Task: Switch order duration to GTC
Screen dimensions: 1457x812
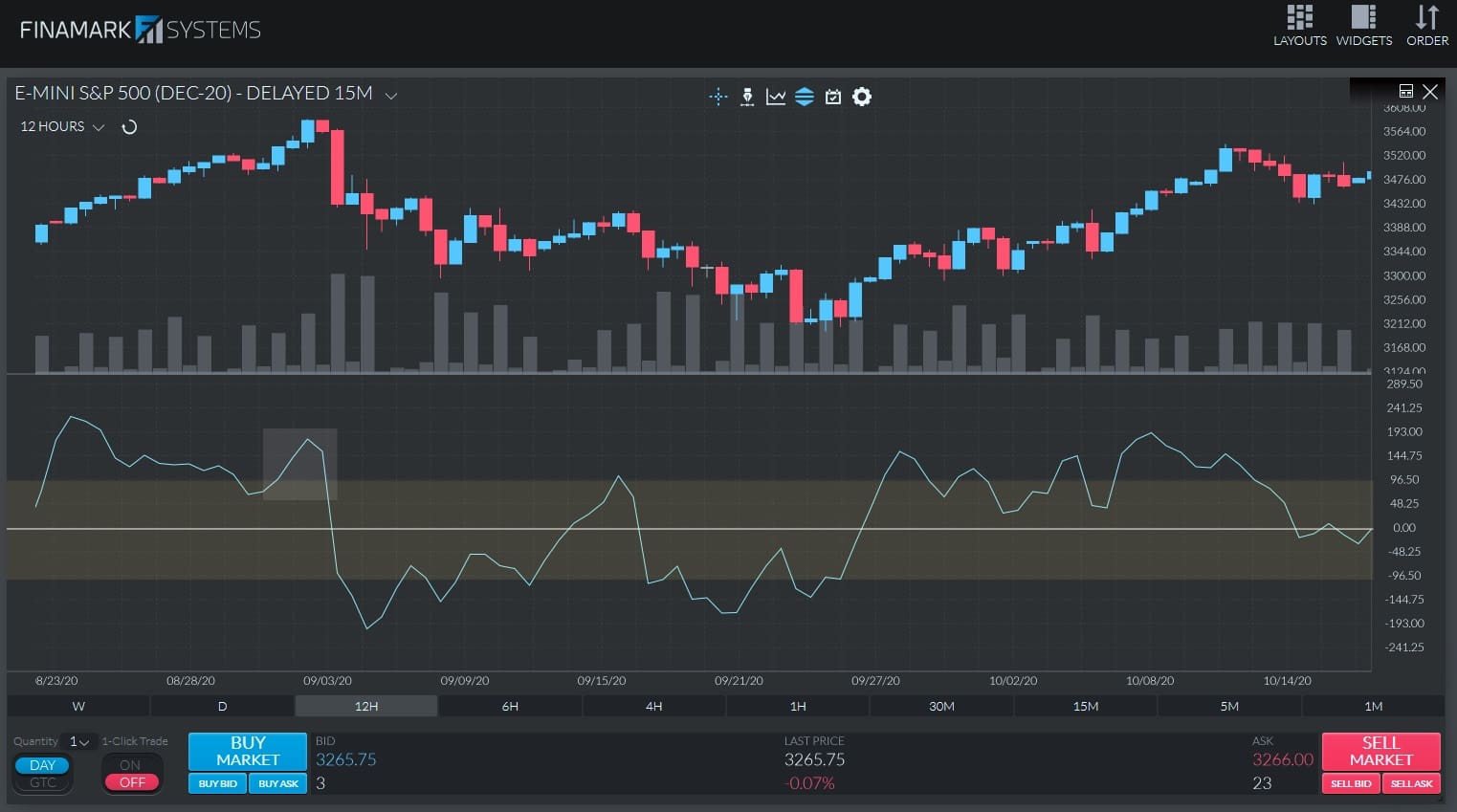Action: click(x=42, y=782)
